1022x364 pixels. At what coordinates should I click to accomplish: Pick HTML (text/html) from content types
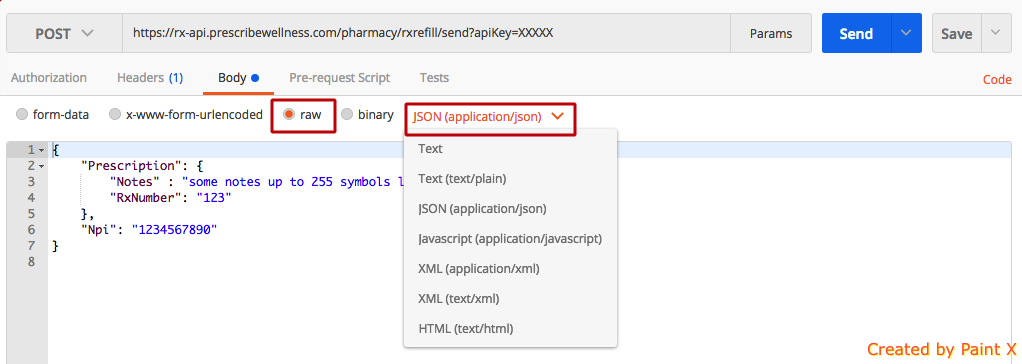465,329
